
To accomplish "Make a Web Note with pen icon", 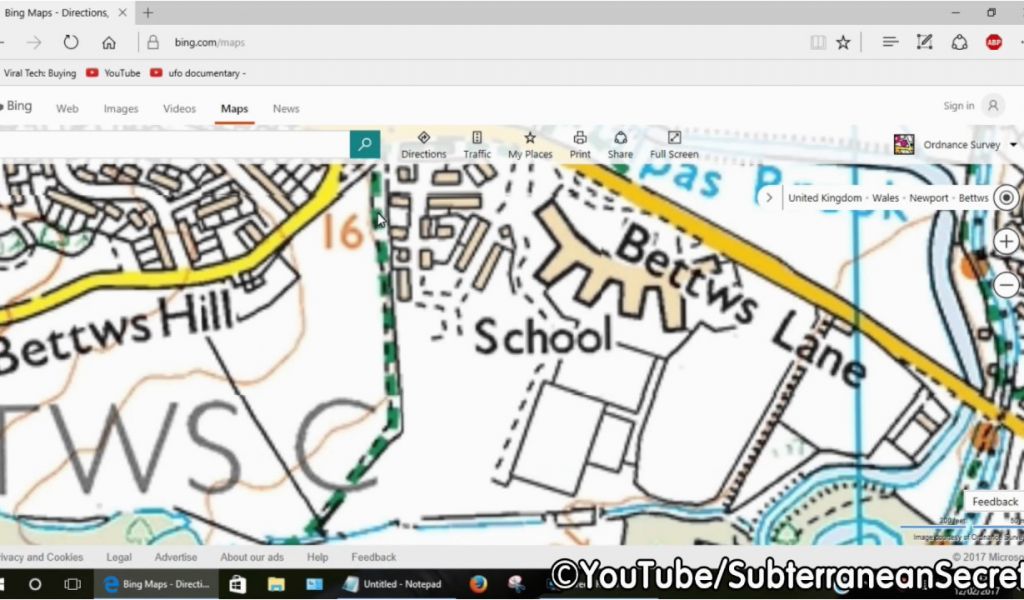I will point(924,42).
